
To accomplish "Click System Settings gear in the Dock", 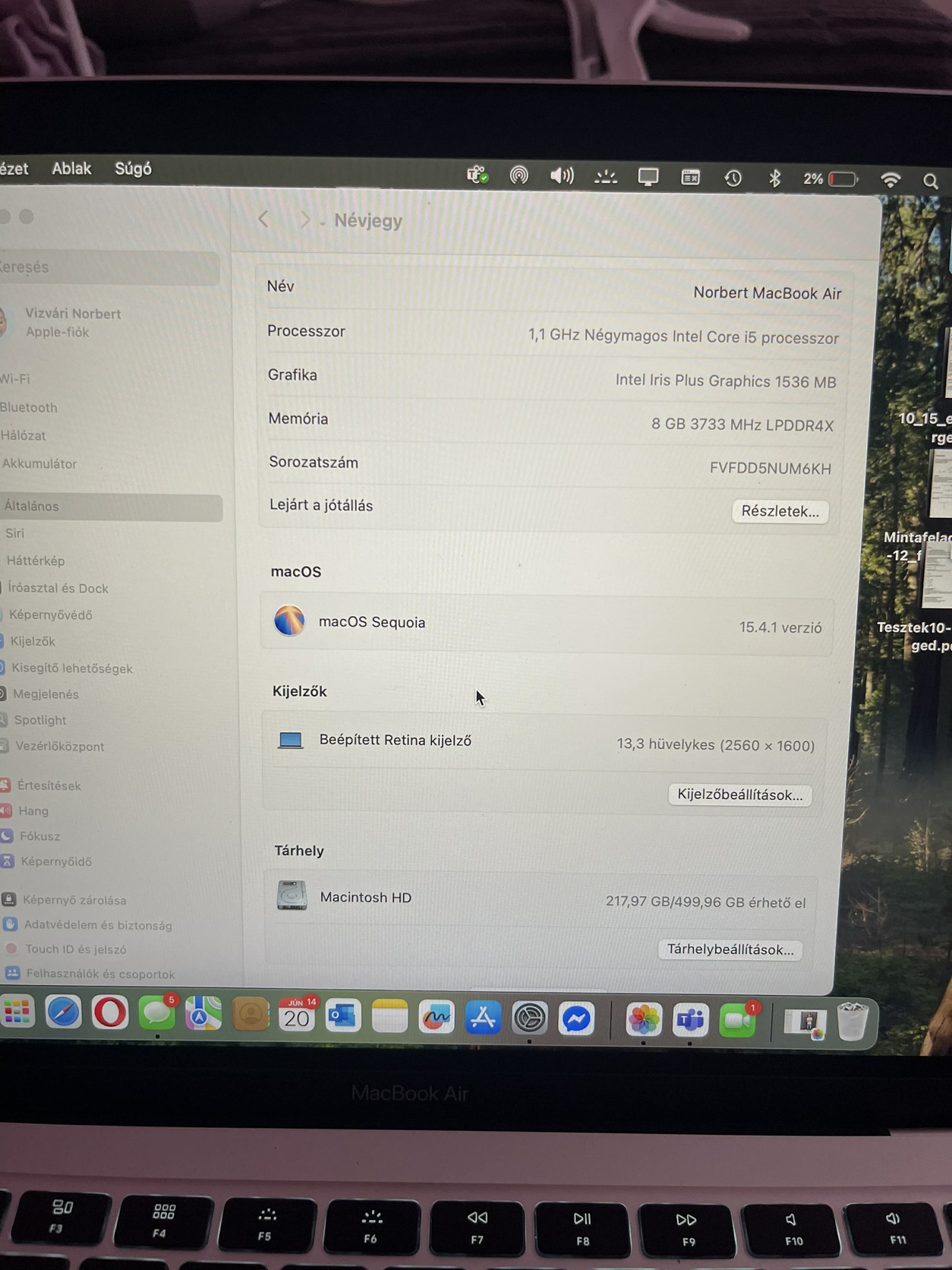I will 529,1019.
